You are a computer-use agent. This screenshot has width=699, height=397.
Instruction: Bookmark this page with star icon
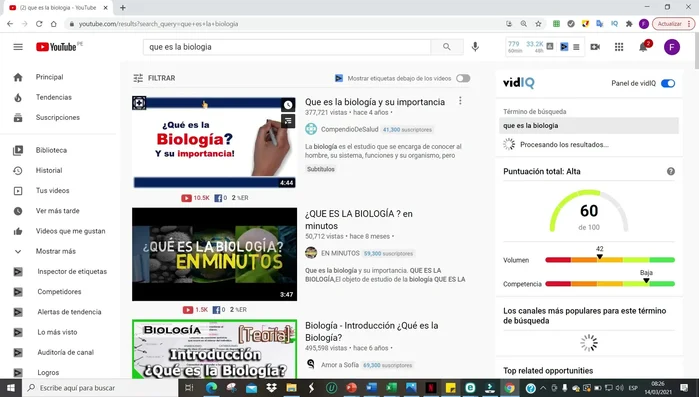pos(538,24)
